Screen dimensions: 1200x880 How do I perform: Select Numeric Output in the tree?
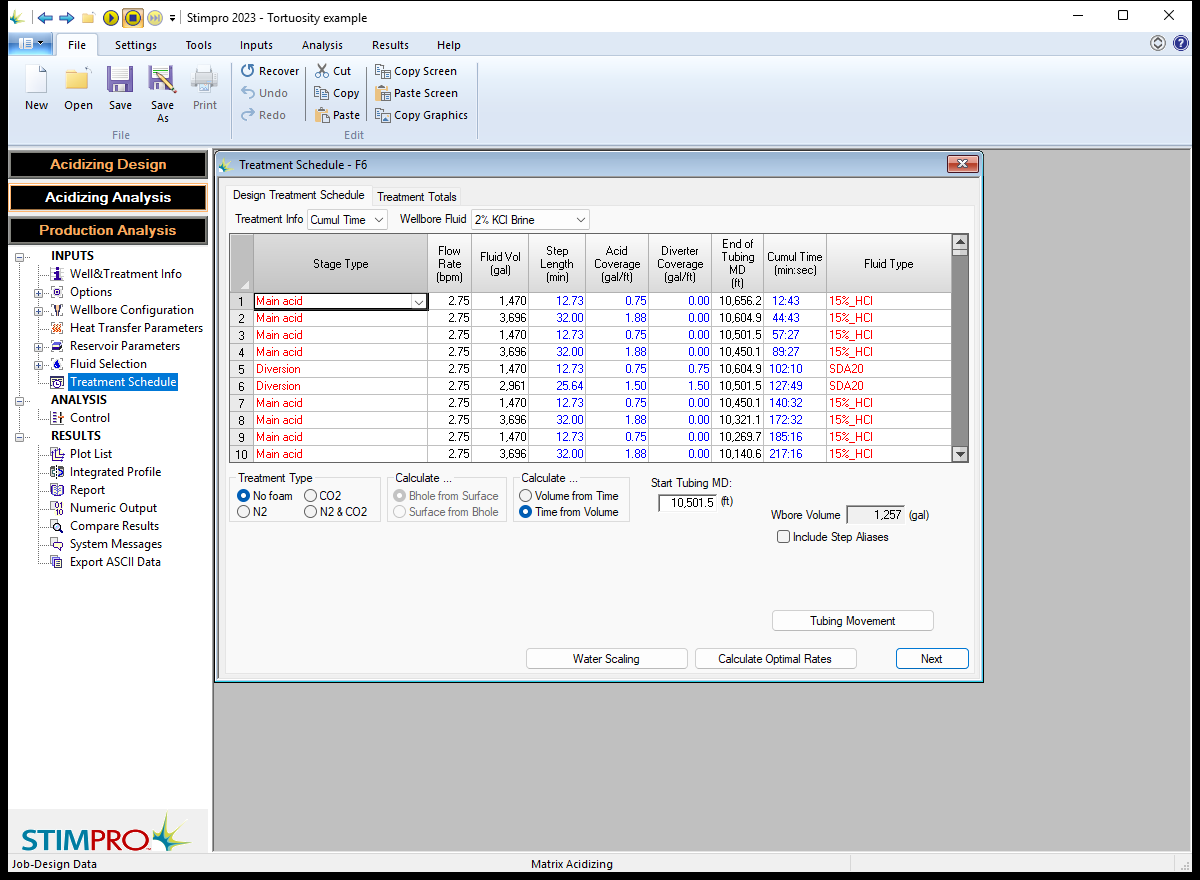click(113, 508)
